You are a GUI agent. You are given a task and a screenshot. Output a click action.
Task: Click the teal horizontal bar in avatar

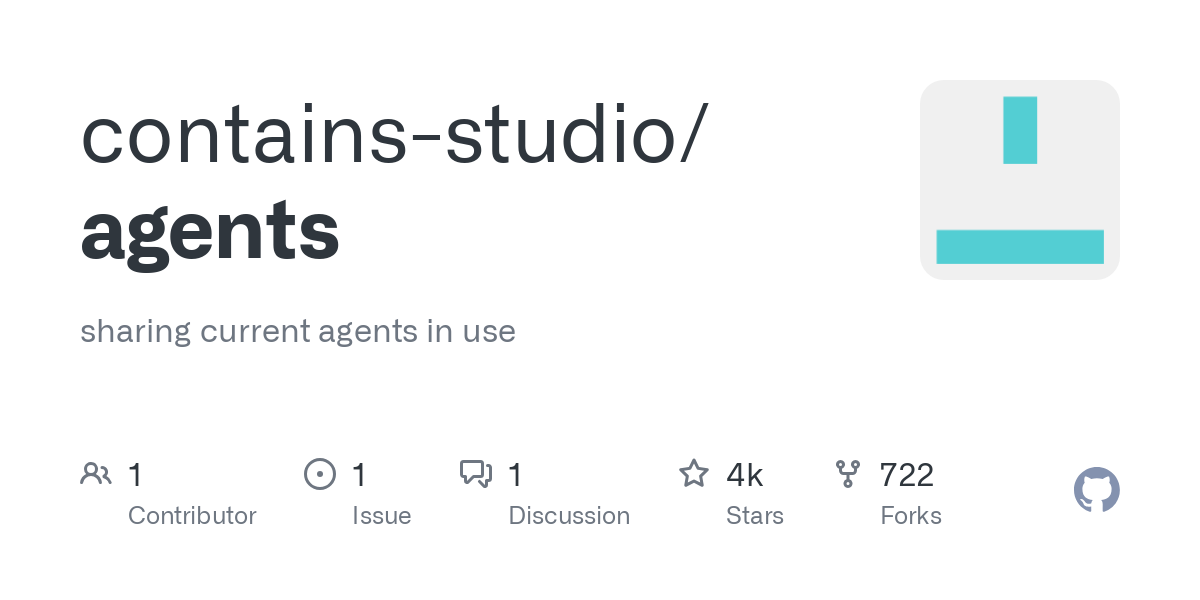(x=1020, y=247)
